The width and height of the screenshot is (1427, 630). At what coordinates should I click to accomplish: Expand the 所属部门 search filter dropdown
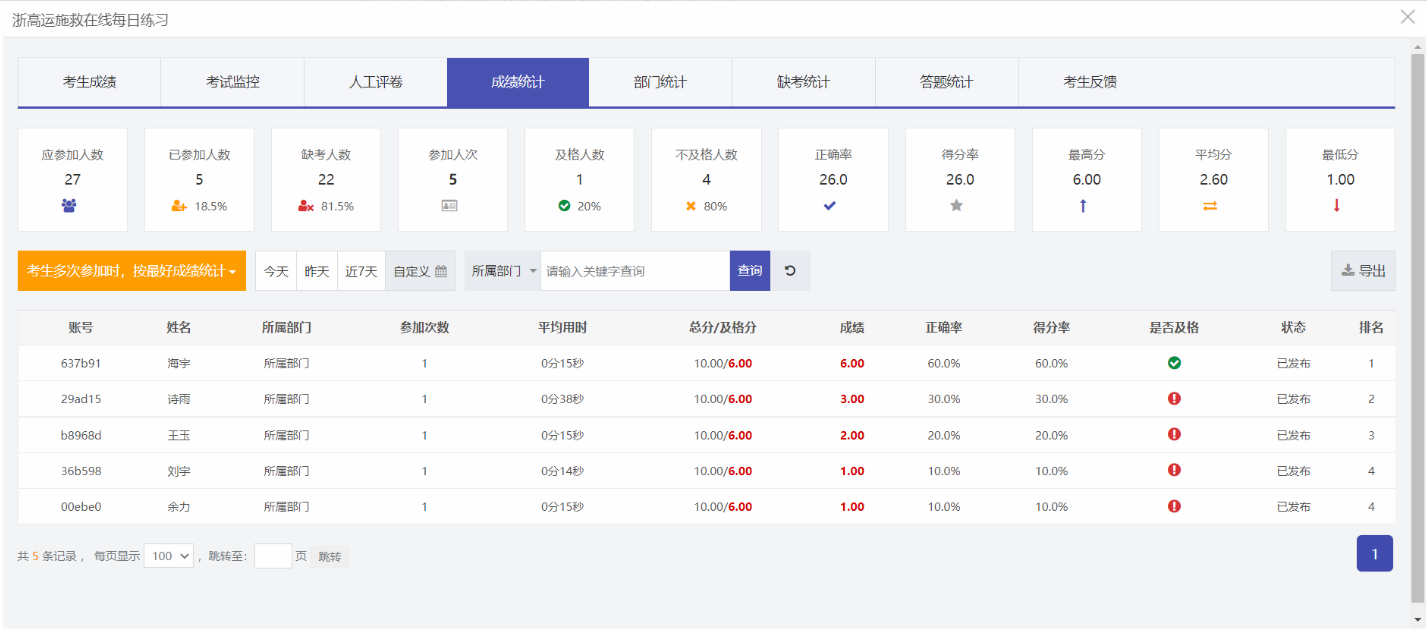pos(503,271)
